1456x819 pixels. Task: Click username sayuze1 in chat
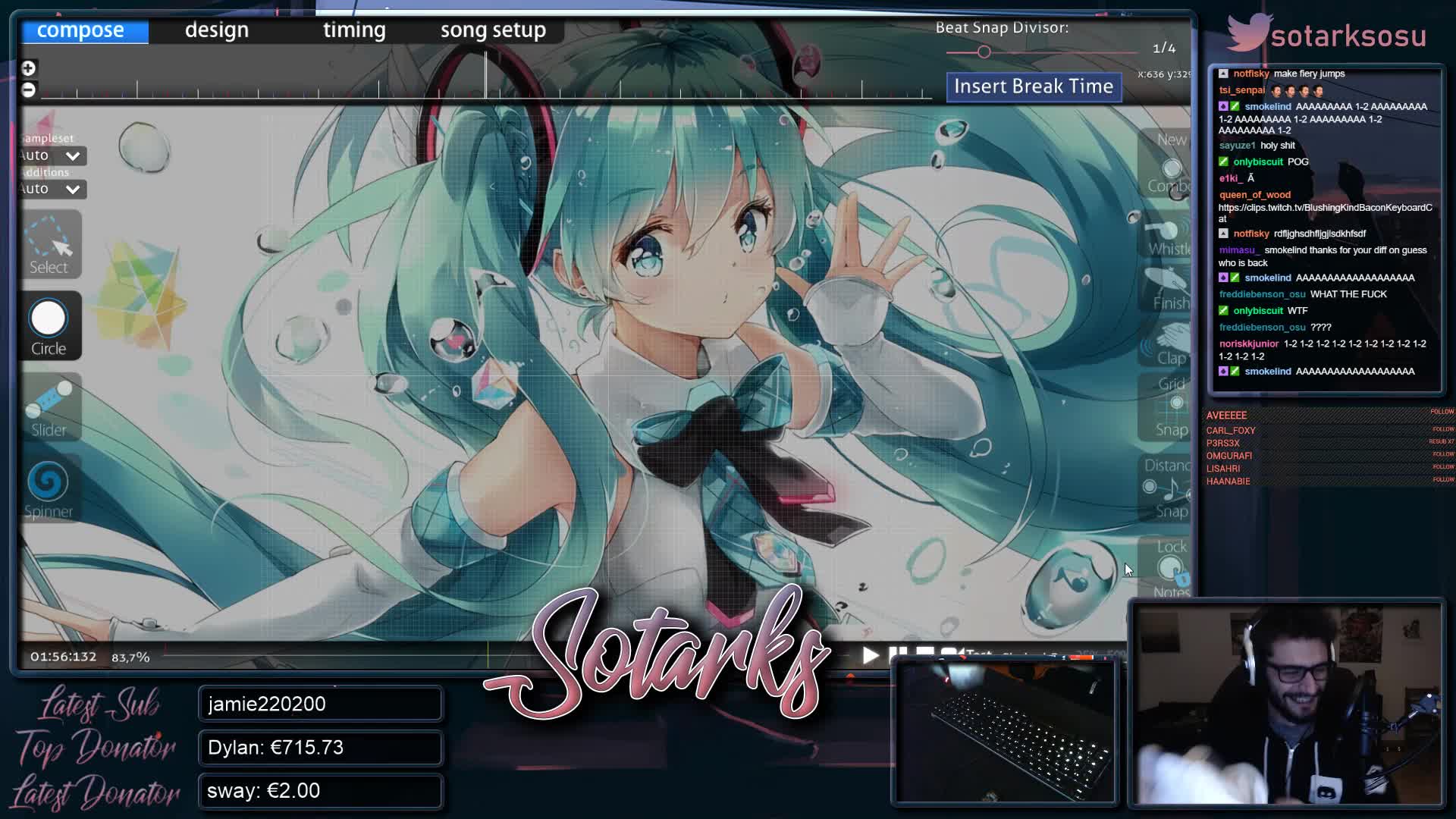1237,146
